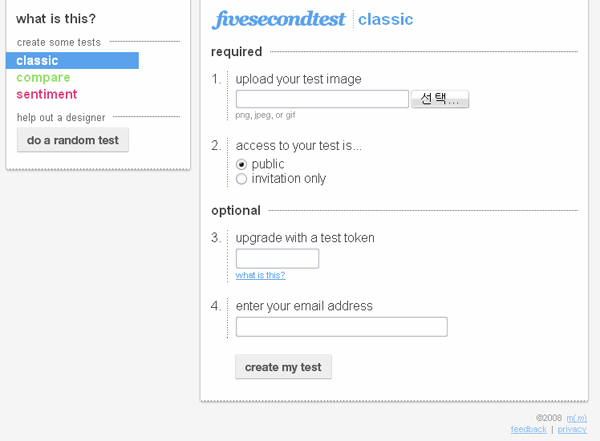Click the "enter your email address" label
Viewport: 600px width, 441px height.
click(x=304, y=306)
